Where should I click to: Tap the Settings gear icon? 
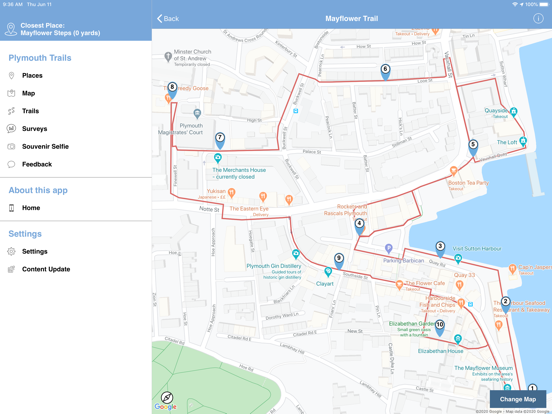pos(11,251)
